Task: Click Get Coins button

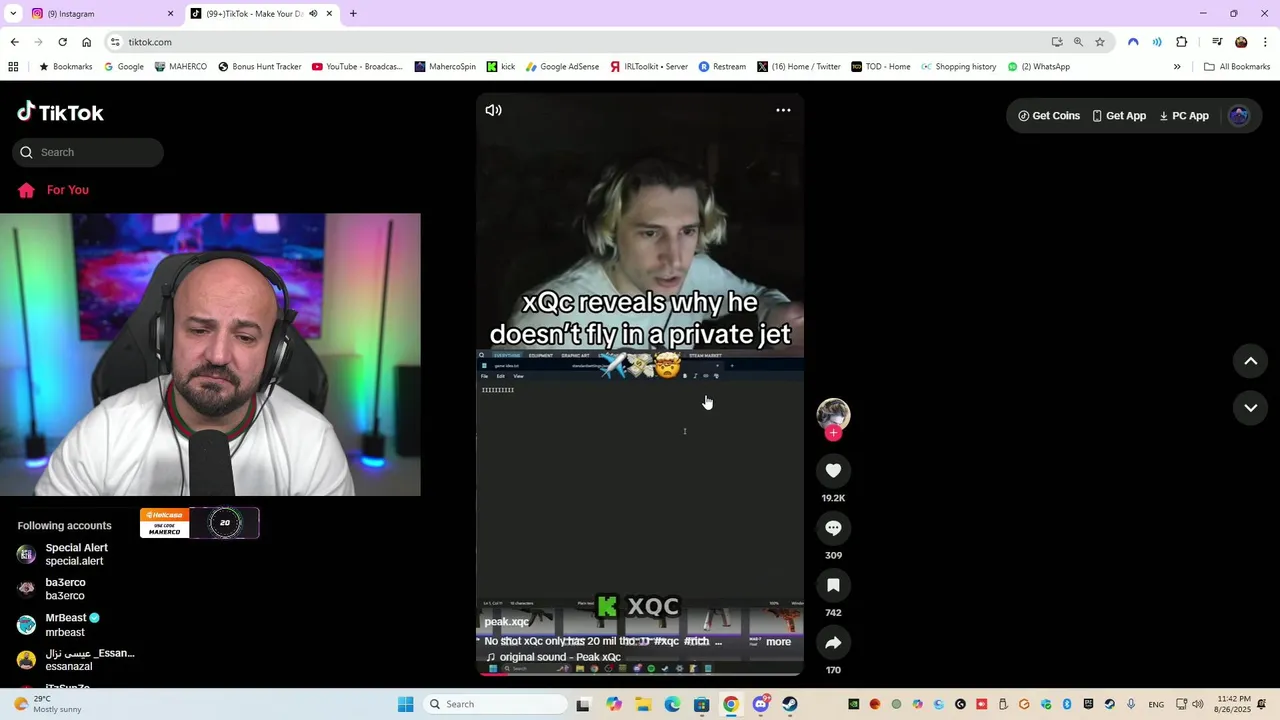Action: (1049, 116)
